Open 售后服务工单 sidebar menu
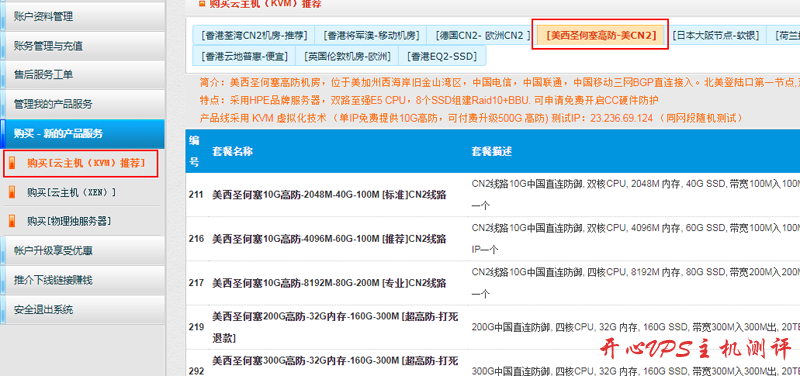The height and width of the screenshot is (376, 800). 83,75
